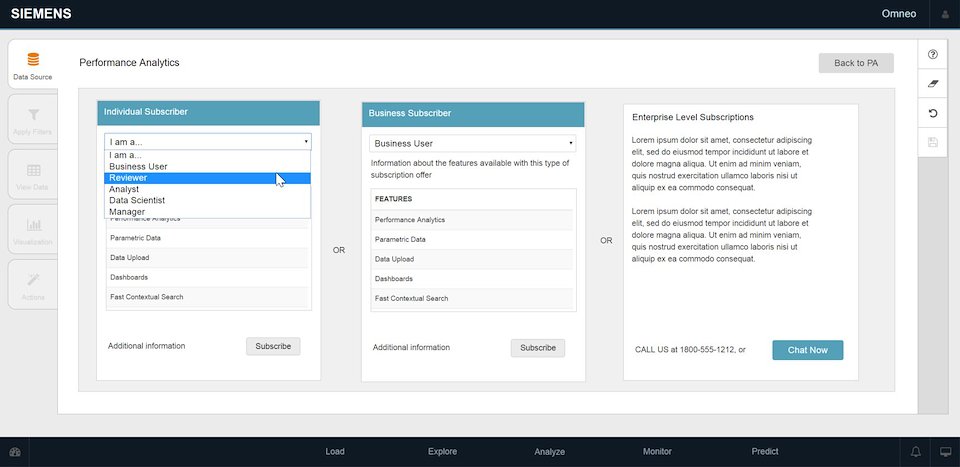This screenshot has height=467, width=960.
Task: Select Fast Contextual Search in Individual list
Action: pos(208,297)
